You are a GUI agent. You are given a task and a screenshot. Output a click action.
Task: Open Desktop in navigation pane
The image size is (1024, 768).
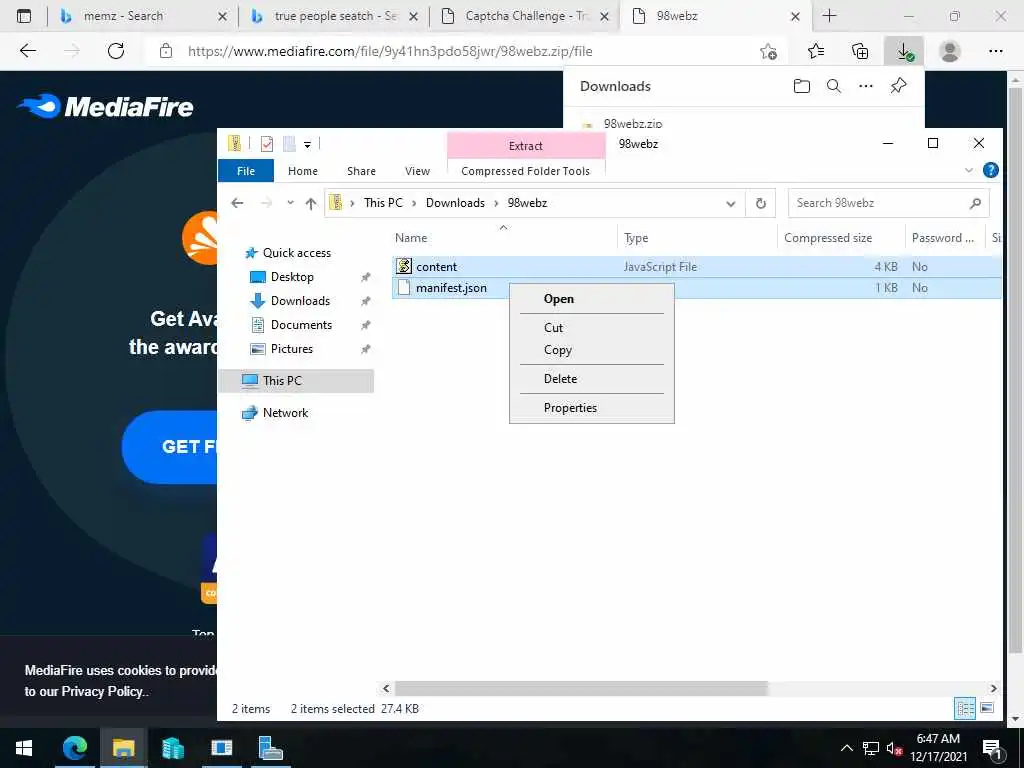coord(292,277)
